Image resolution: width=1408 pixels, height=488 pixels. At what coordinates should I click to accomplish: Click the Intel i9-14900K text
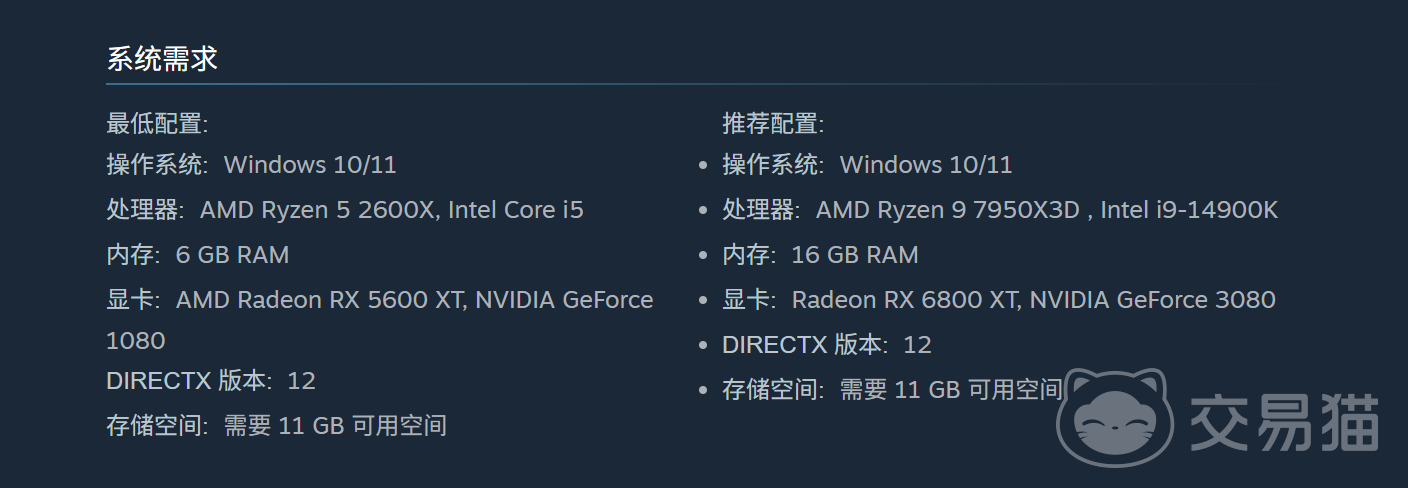tap(1189, 210)
